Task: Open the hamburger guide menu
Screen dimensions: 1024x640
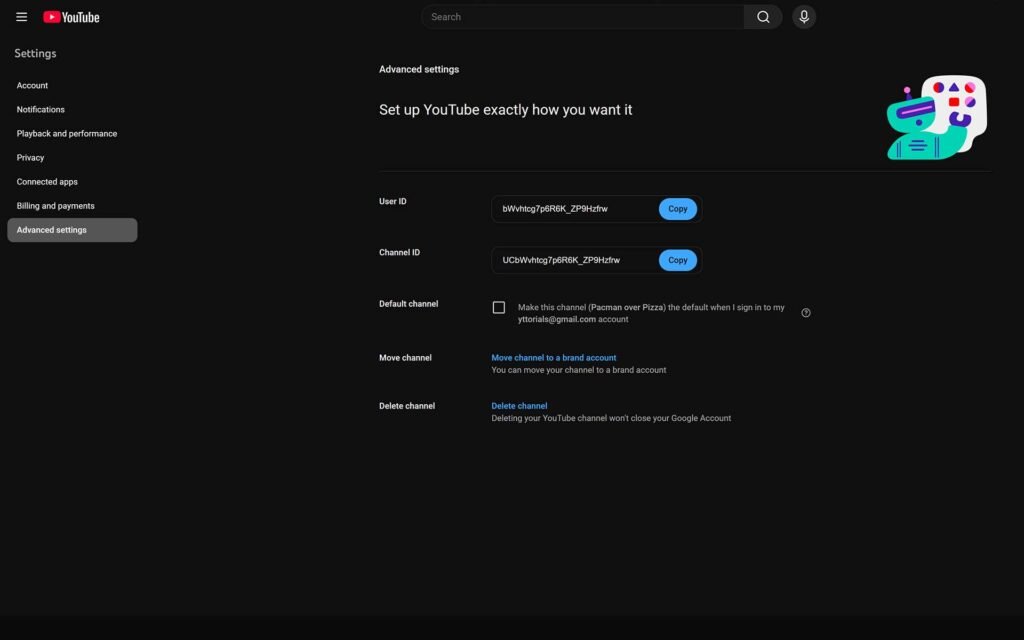Action: point(21,17)
